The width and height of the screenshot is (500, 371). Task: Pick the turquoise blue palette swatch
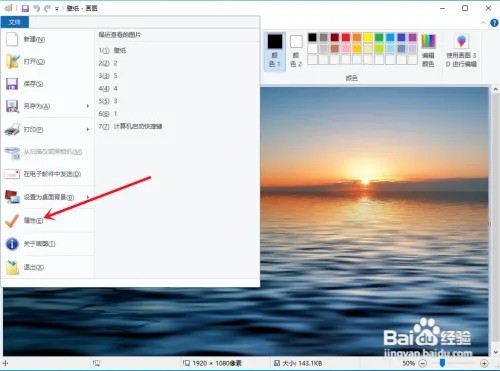pyautogui.click(x=390, y=37)
